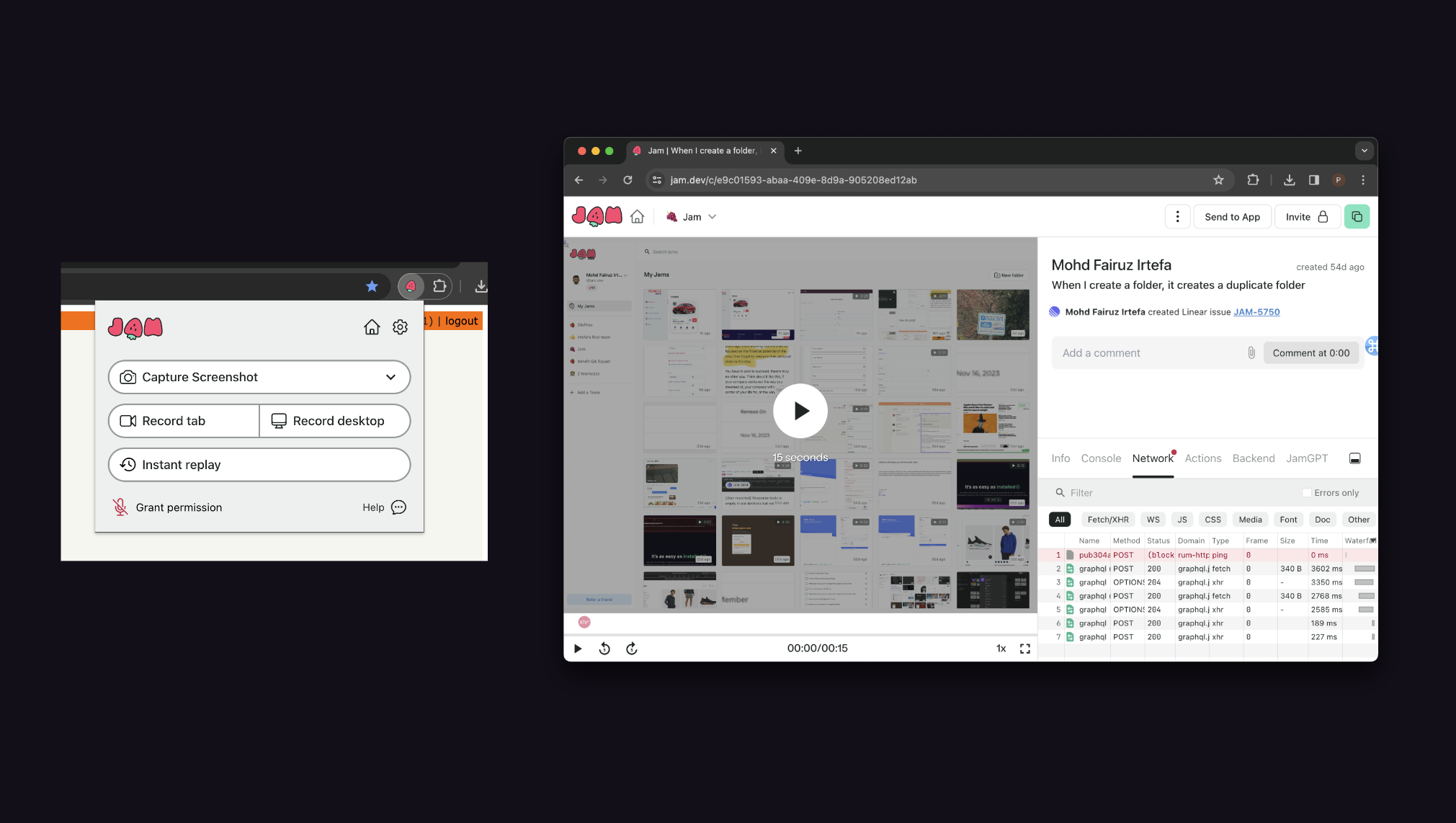Click the attachment paperclip in comment box
This screenshot has width=1456, height=823.
coord(1251,353)
